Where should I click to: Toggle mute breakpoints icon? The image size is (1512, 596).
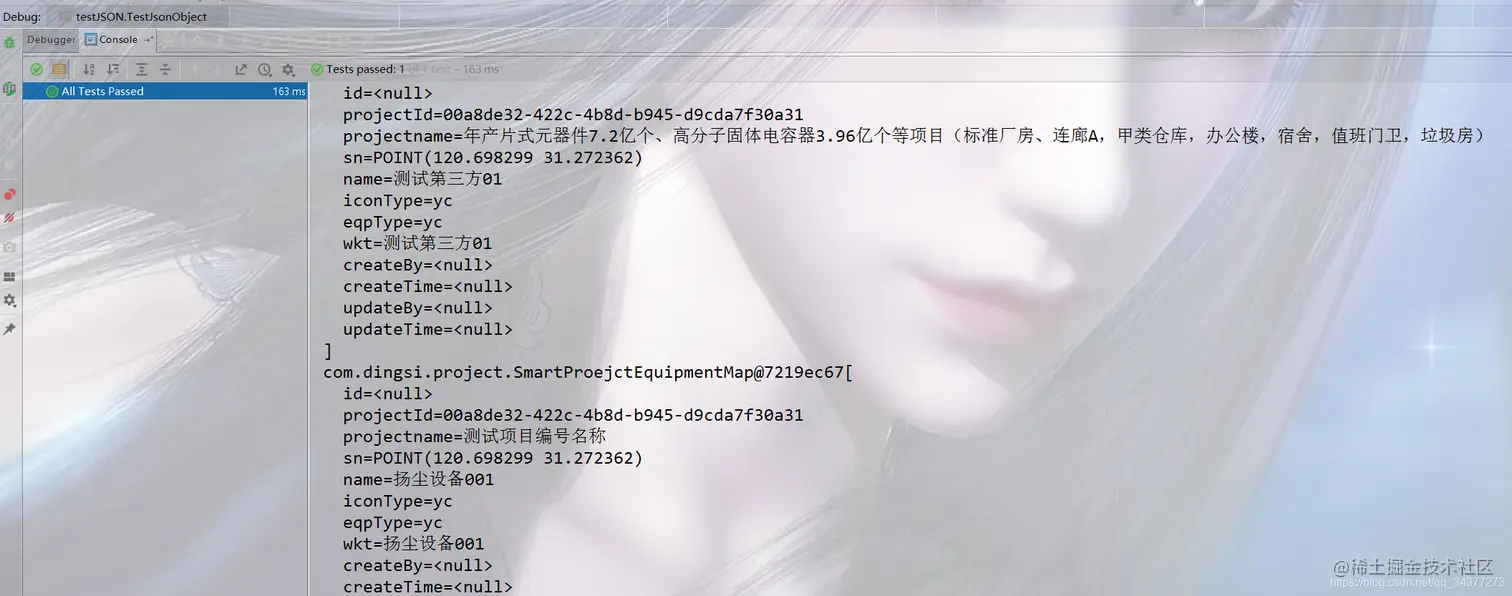click(x=9, y=218)
